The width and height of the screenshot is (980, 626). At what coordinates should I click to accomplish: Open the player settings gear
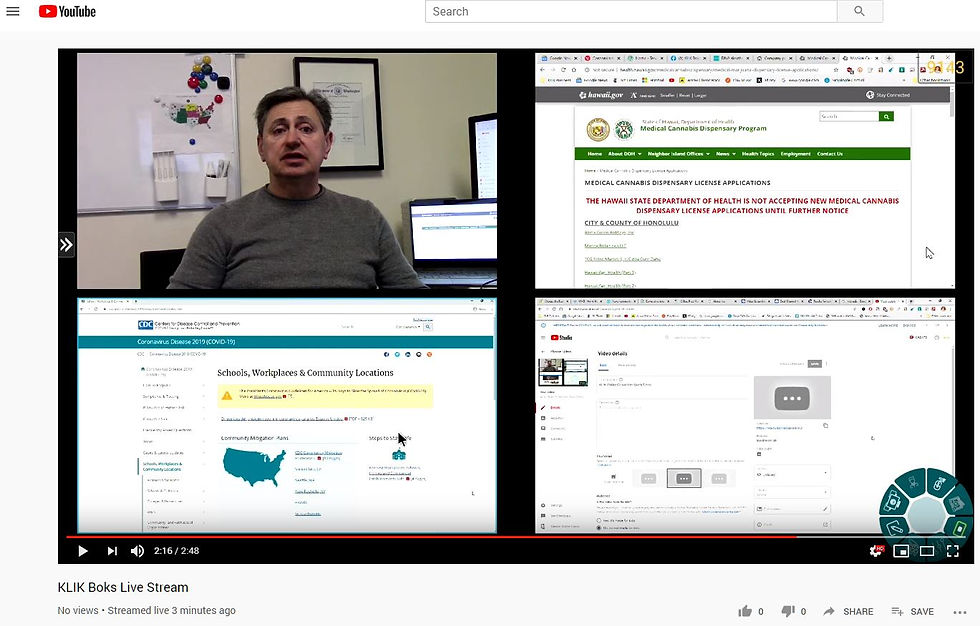[876, 550]
